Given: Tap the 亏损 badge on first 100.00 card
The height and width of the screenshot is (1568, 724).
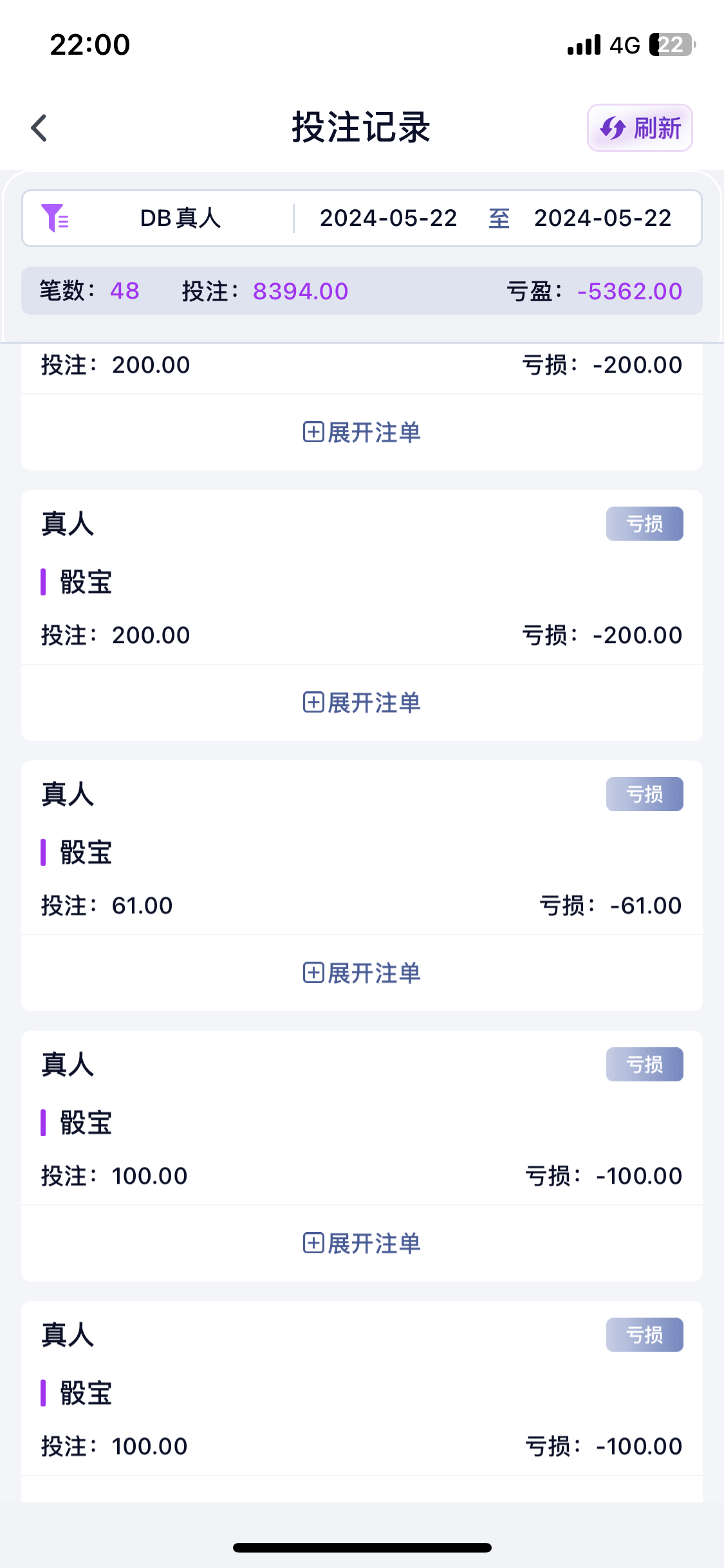Looking at the screenshot, I should (644, 1064).
